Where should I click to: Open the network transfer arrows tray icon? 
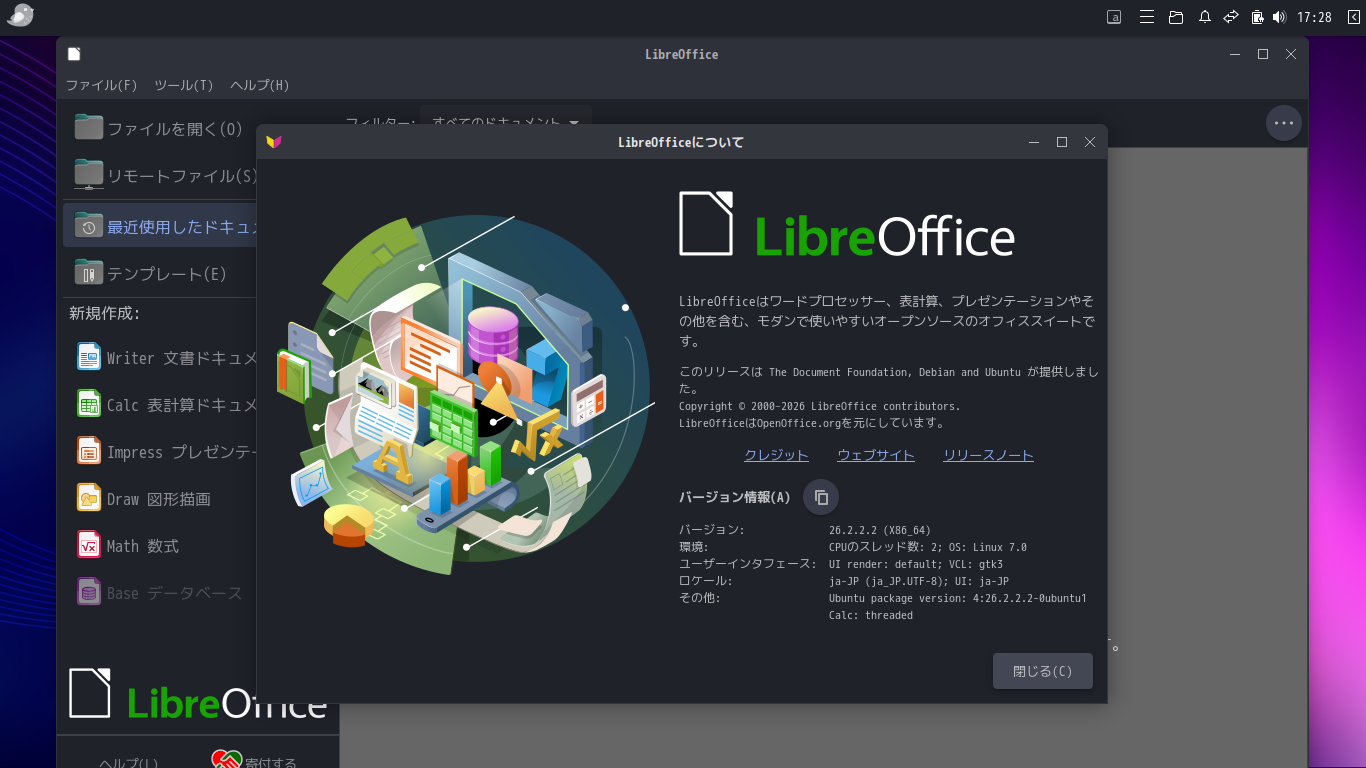pyautogui.click(x=1231, y=17)
